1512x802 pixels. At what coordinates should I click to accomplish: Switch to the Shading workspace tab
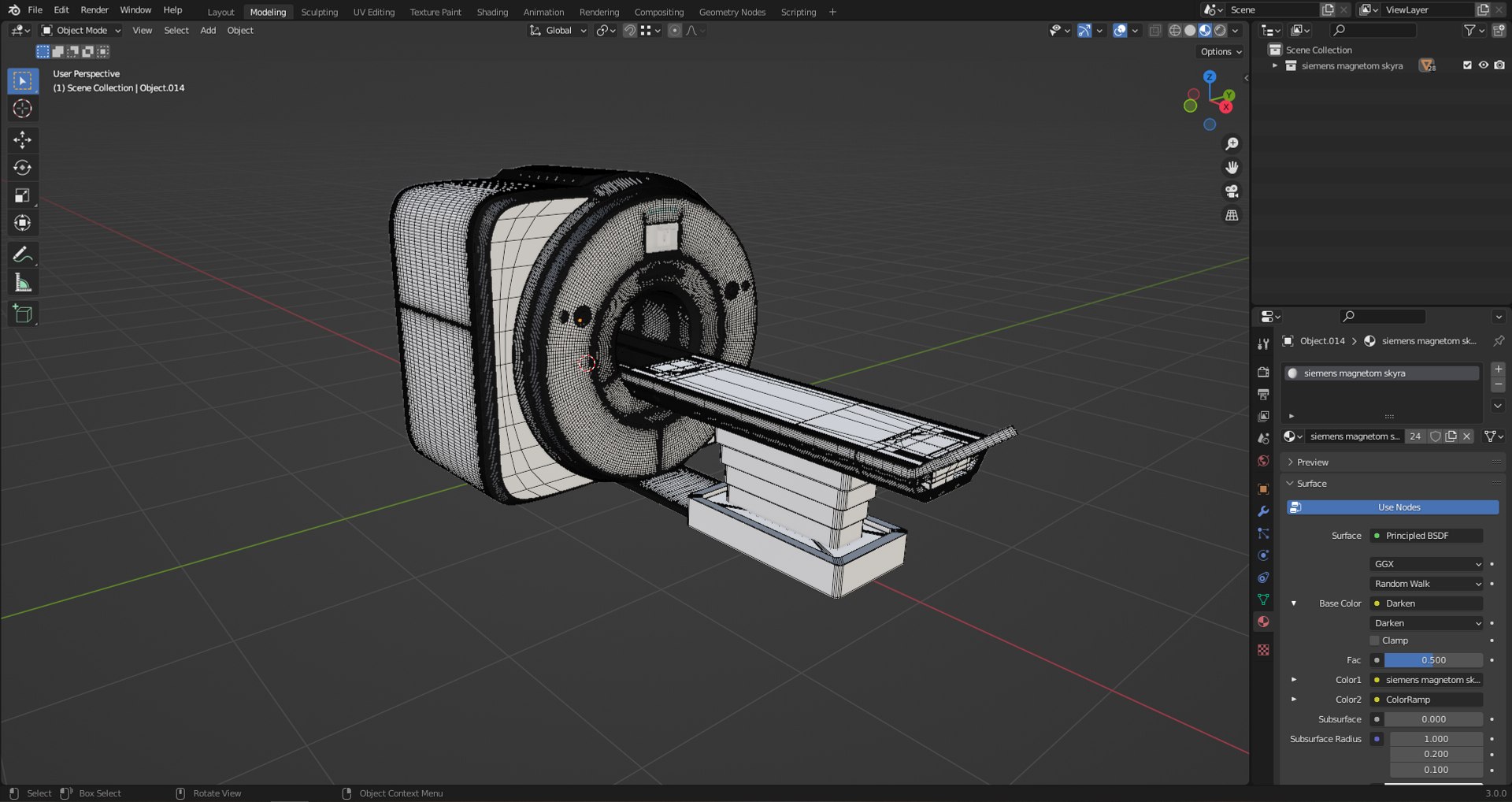(492, 12)
